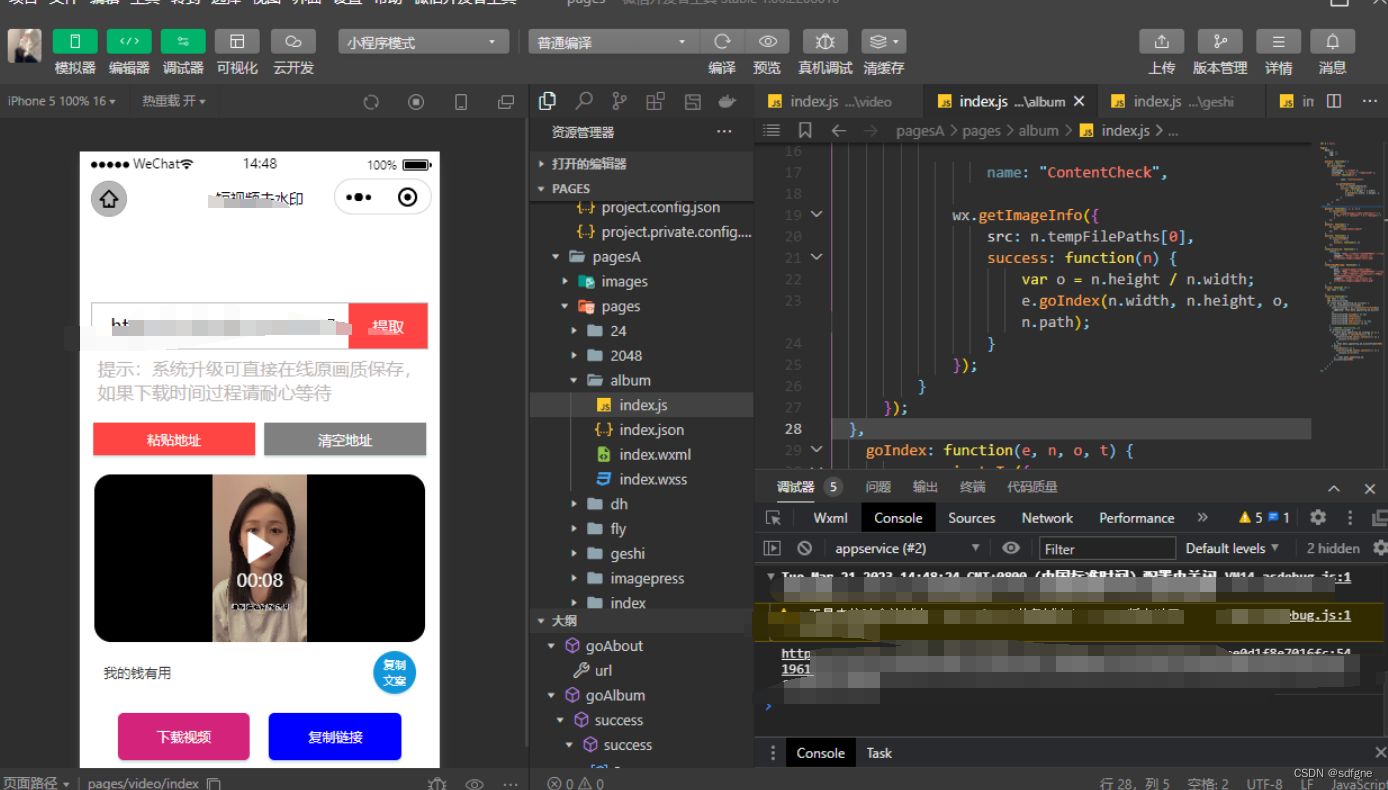Click the console Filter input field
Screen dimensions: 1388x790
(x=1107, y=548)
